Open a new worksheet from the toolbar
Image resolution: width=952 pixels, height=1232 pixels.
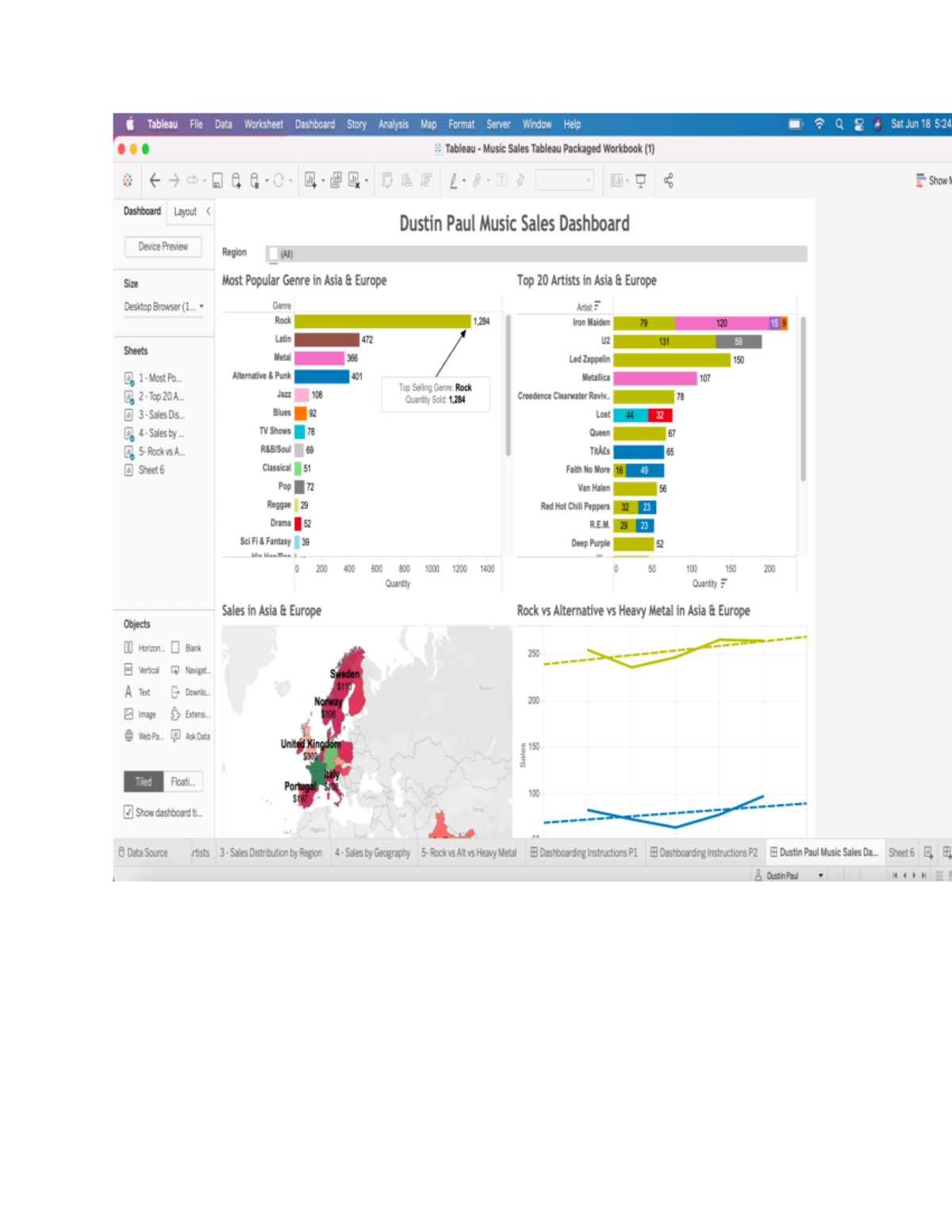(x=312, y=180)
